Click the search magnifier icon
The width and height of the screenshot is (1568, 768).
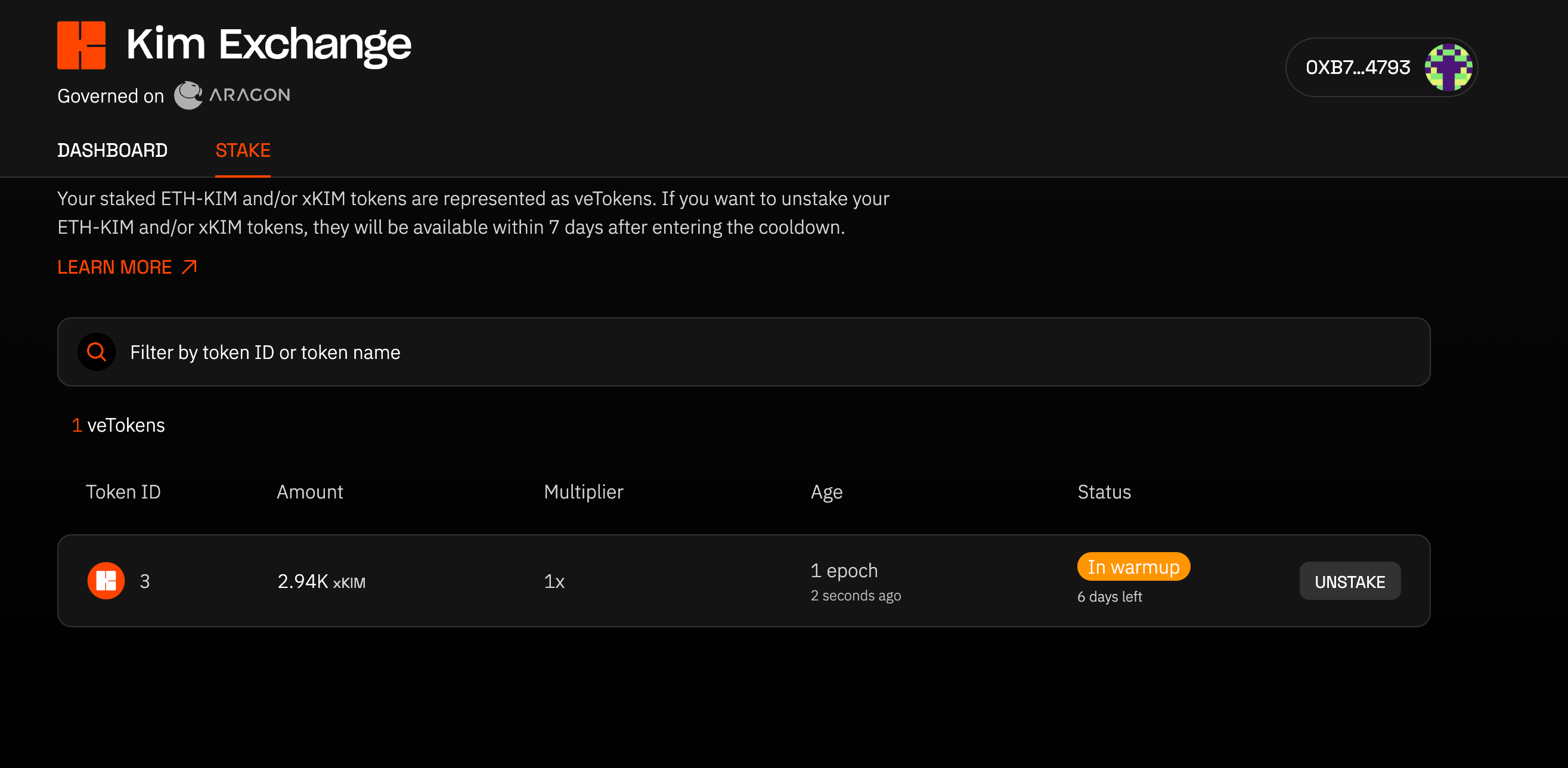(x=96, y=352)
